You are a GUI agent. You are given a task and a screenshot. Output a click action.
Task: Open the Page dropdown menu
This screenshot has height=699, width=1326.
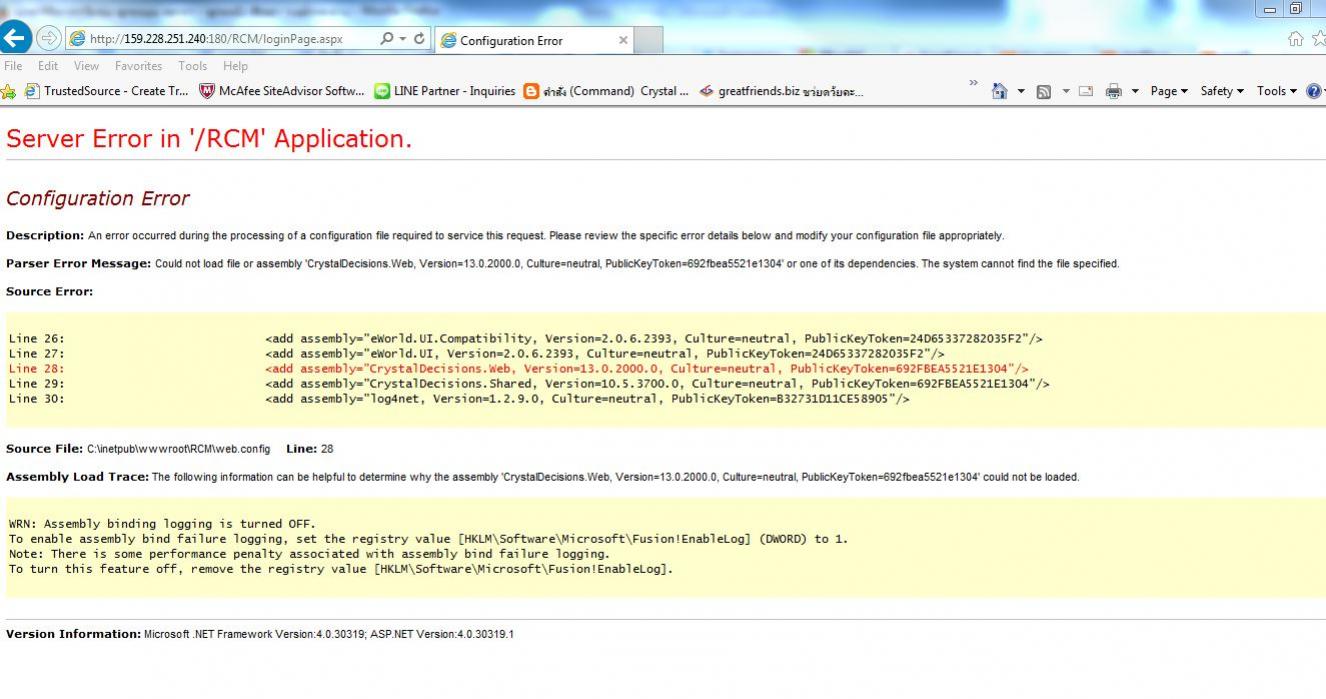pyautogui.click(x=1168, y=91)
